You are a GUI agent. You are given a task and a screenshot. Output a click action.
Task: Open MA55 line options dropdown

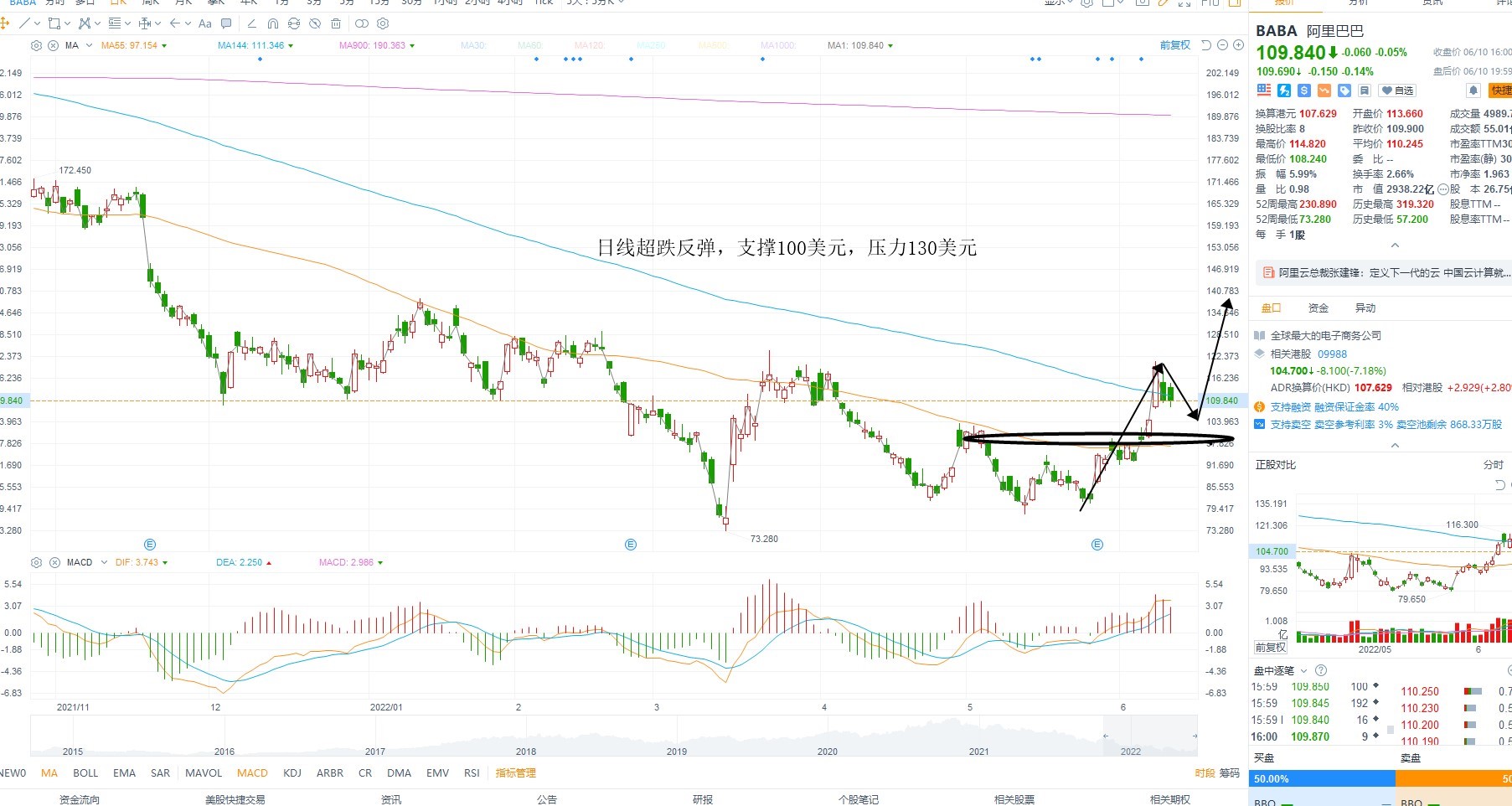[x=164, y=46]
